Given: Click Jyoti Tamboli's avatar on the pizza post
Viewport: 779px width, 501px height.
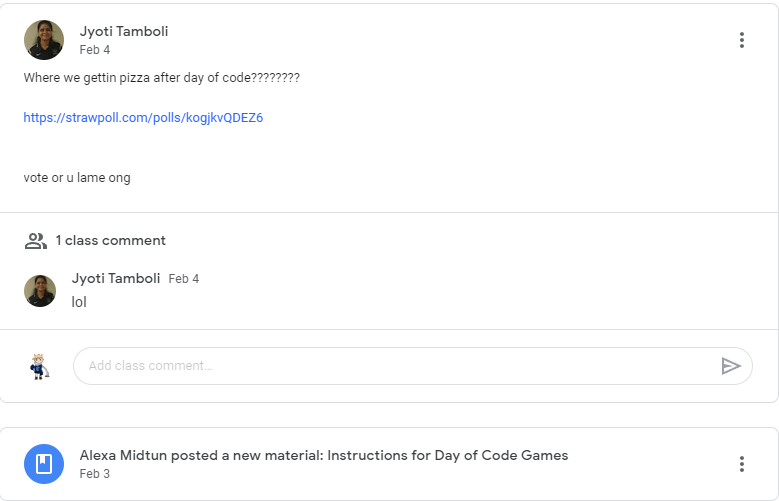Looking at the screenshot, I should [x=43, y=40].
